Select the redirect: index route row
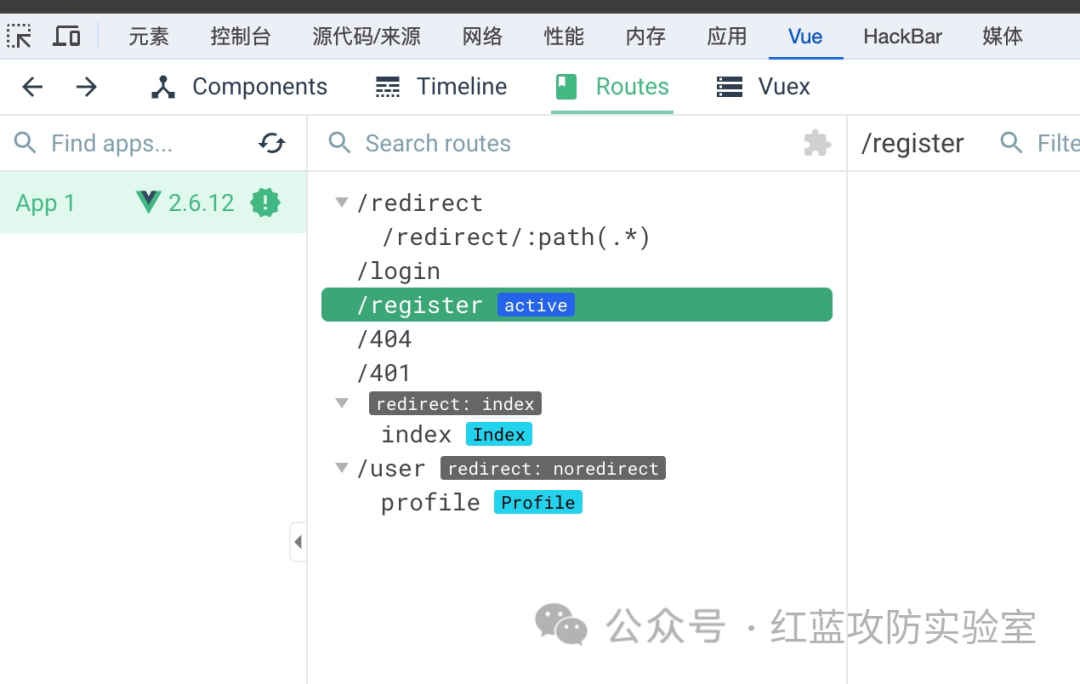 click(455, 403)
